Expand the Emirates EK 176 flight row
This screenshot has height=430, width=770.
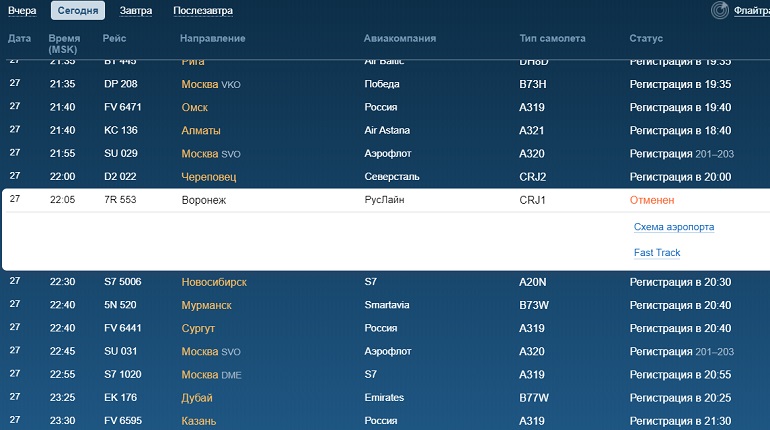386,398
